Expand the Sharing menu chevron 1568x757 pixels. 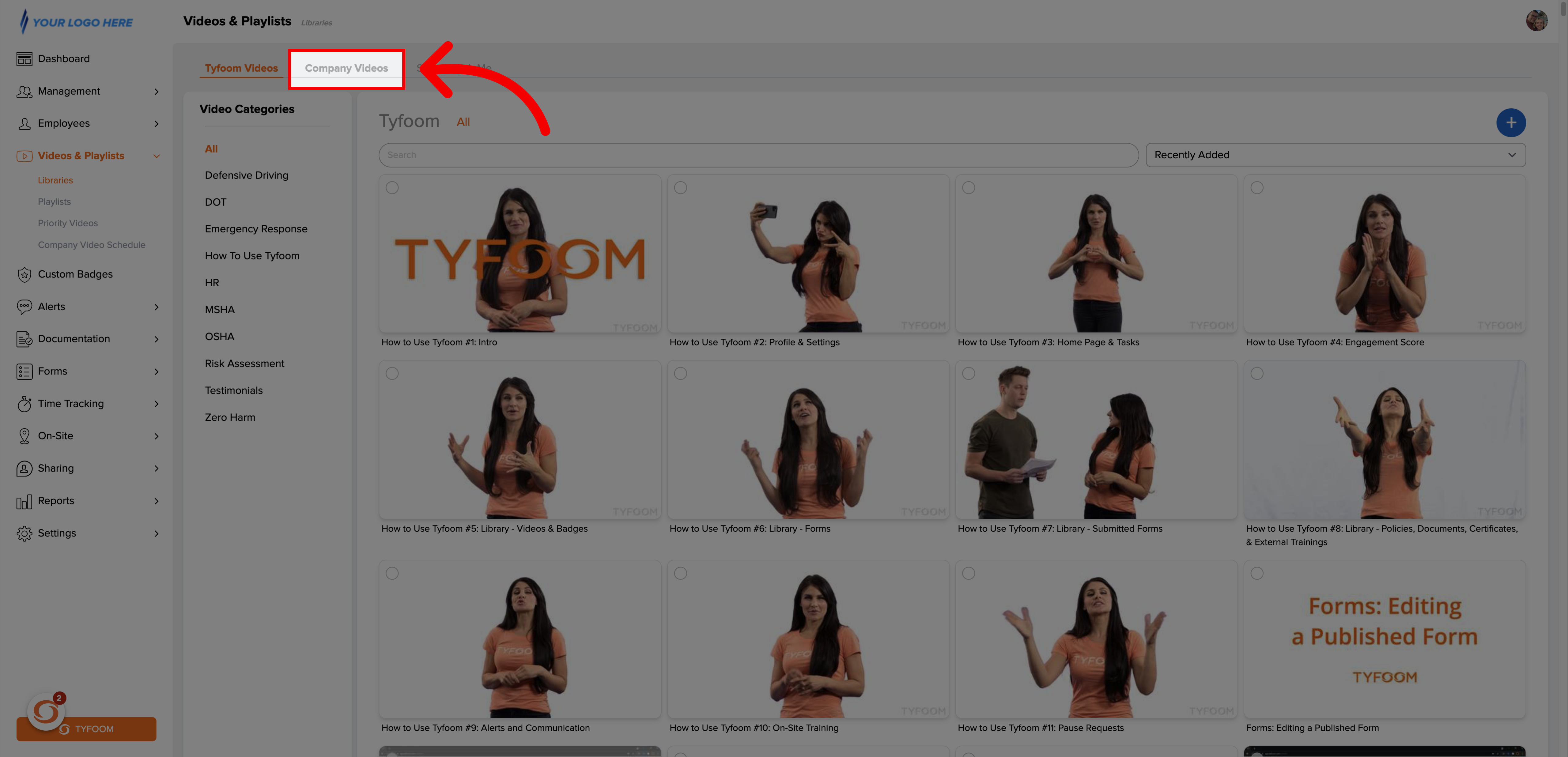[157, 469]
